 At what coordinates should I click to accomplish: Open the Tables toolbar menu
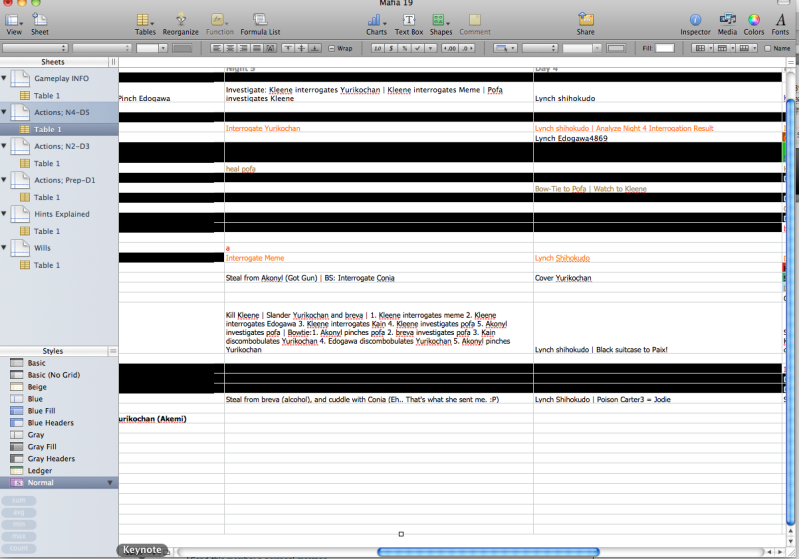[x=145, y=20]
